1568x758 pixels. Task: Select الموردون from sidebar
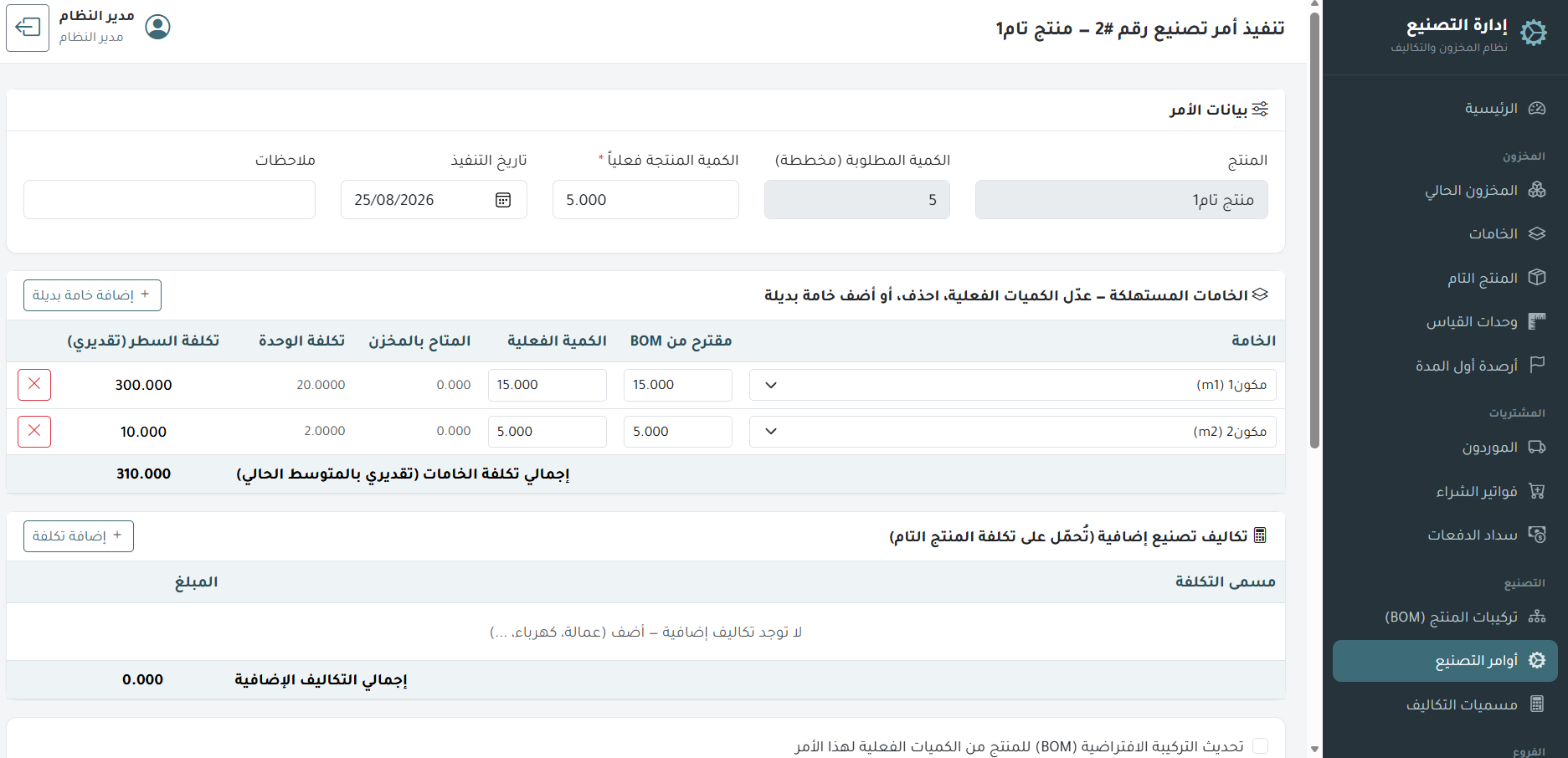[1445, 448]
